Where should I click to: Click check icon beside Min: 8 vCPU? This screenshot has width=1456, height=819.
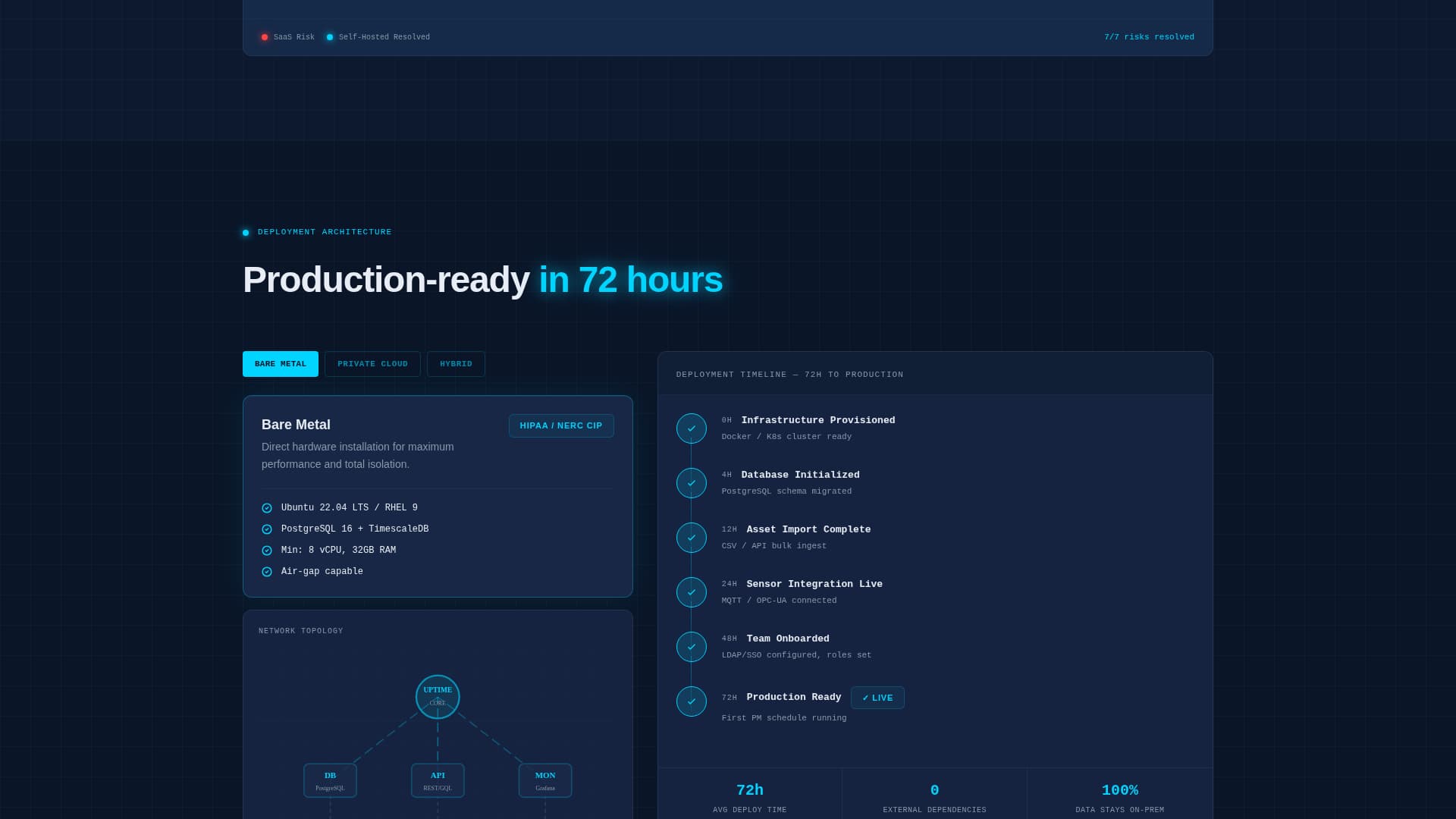(267, 551)
